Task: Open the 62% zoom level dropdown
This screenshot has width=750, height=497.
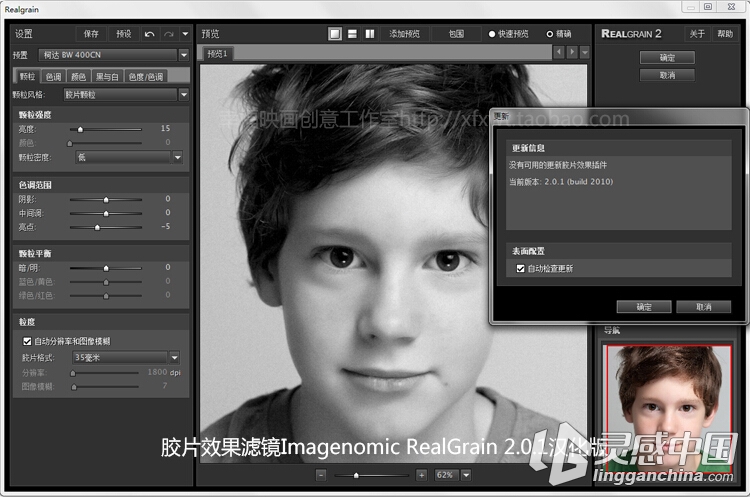Action: point(466,475)
